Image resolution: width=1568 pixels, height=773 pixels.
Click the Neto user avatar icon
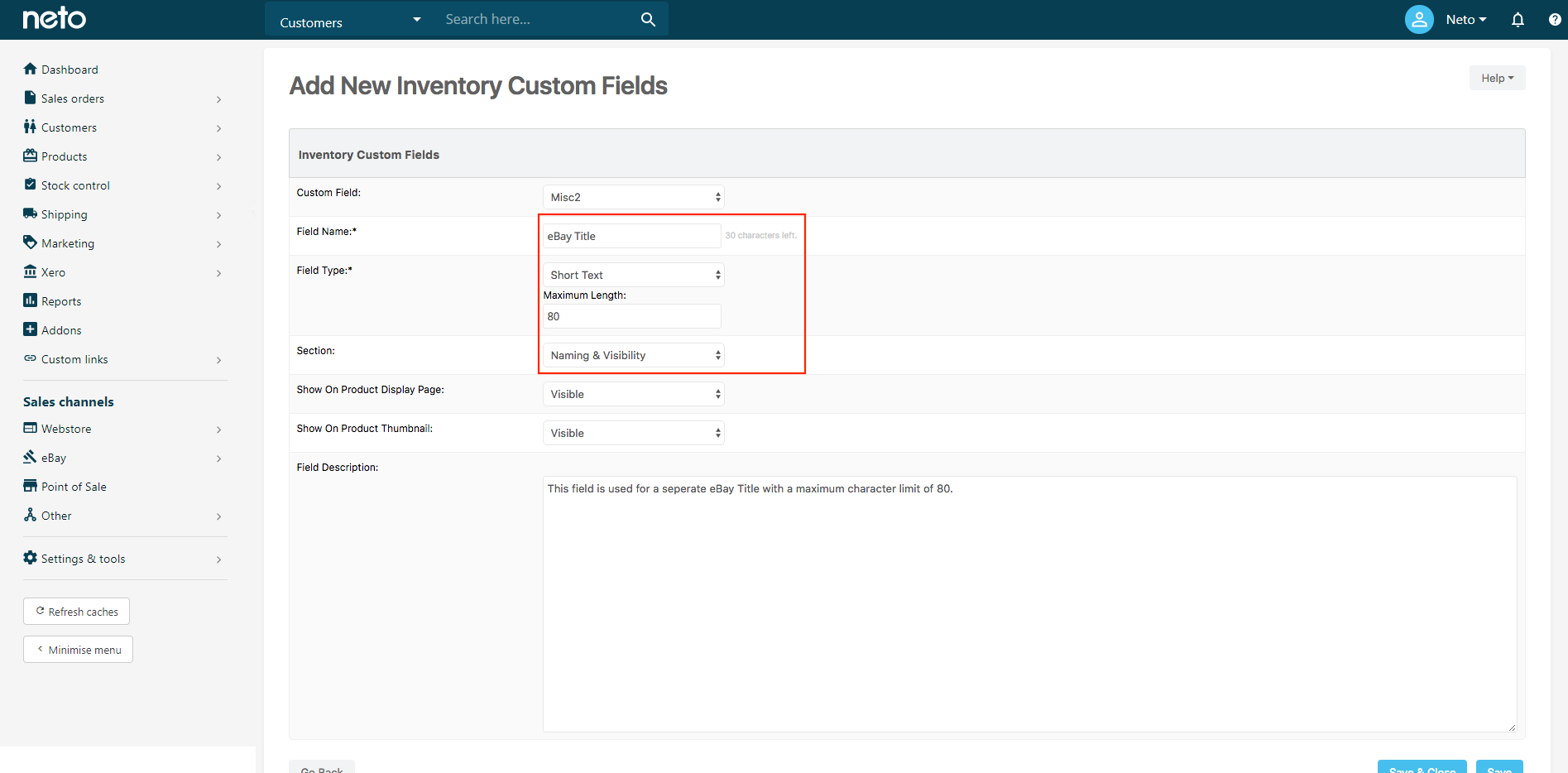[1419, 19]
